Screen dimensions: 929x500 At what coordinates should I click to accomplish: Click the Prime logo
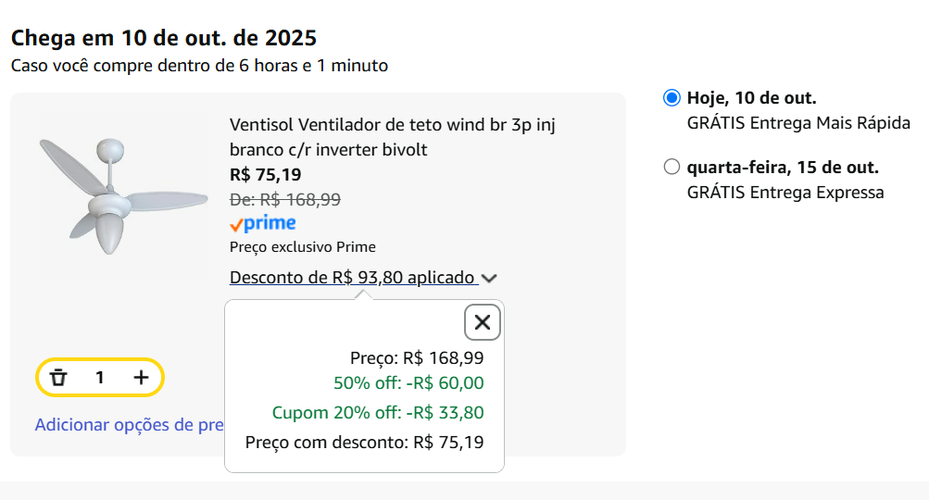click(x=262, y=223)
